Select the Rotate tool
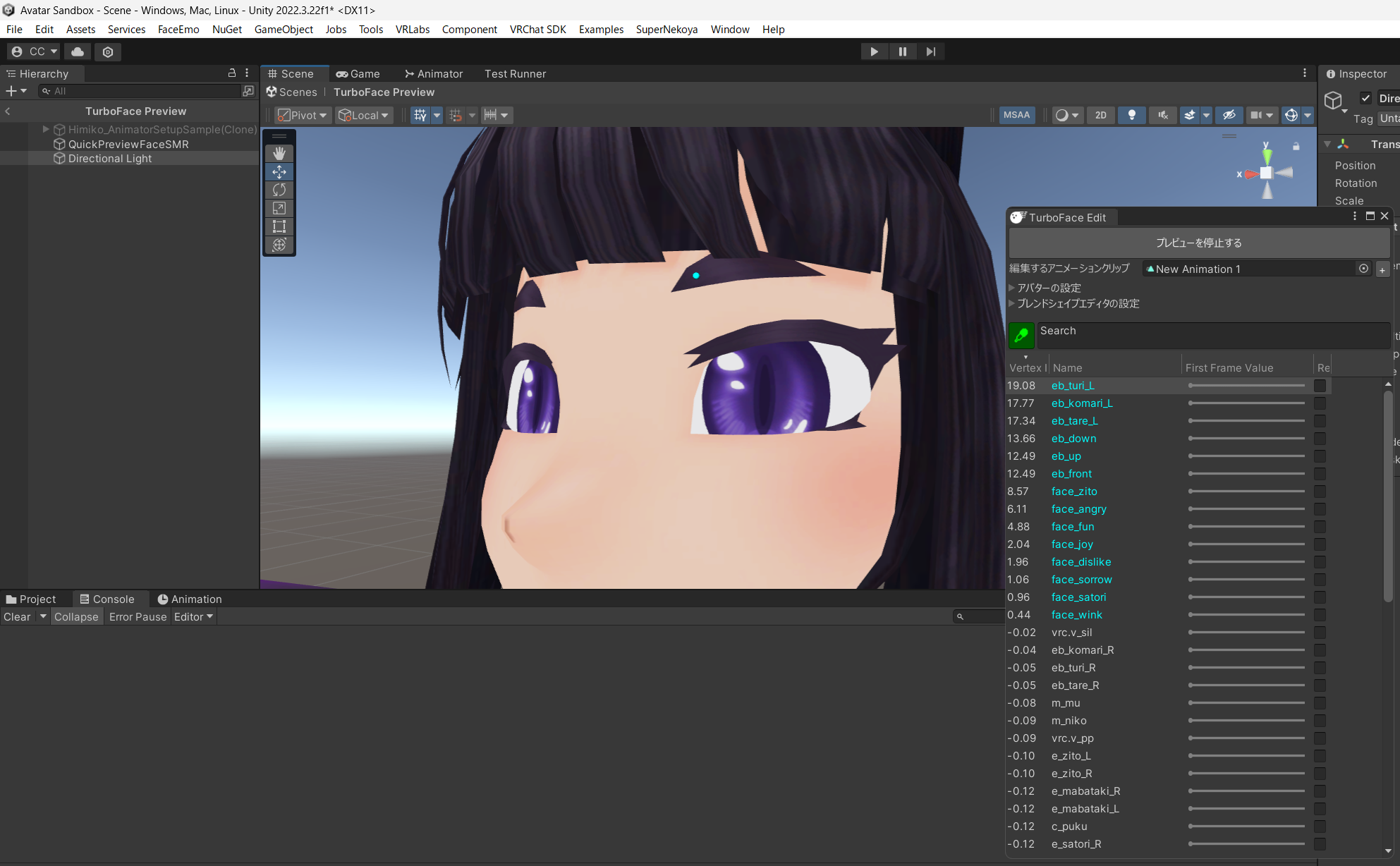 pos(279,190)
